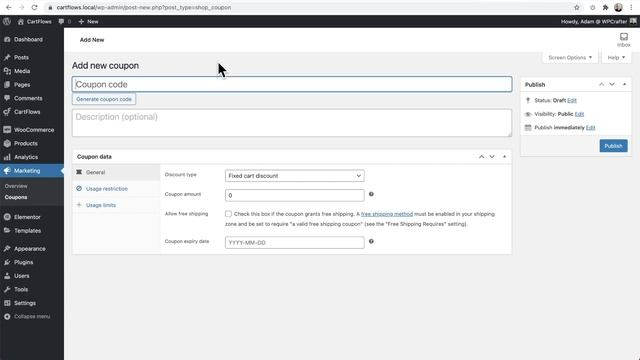Edit the Publish immediately setting
The image size is (640, 360).
click(x=590, y=128)
